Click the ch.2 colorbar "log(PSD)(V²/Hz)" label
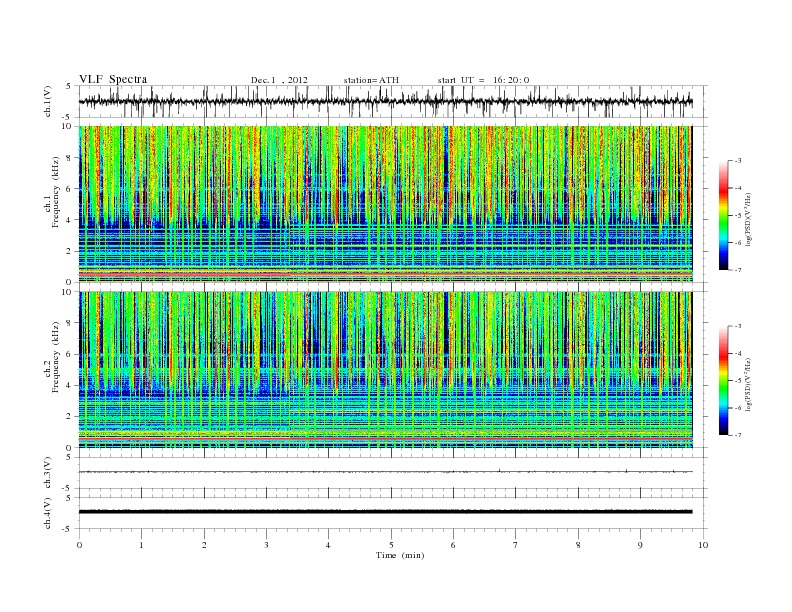The width and height of the screenshot is (792, 612). (x=749, y=385)
